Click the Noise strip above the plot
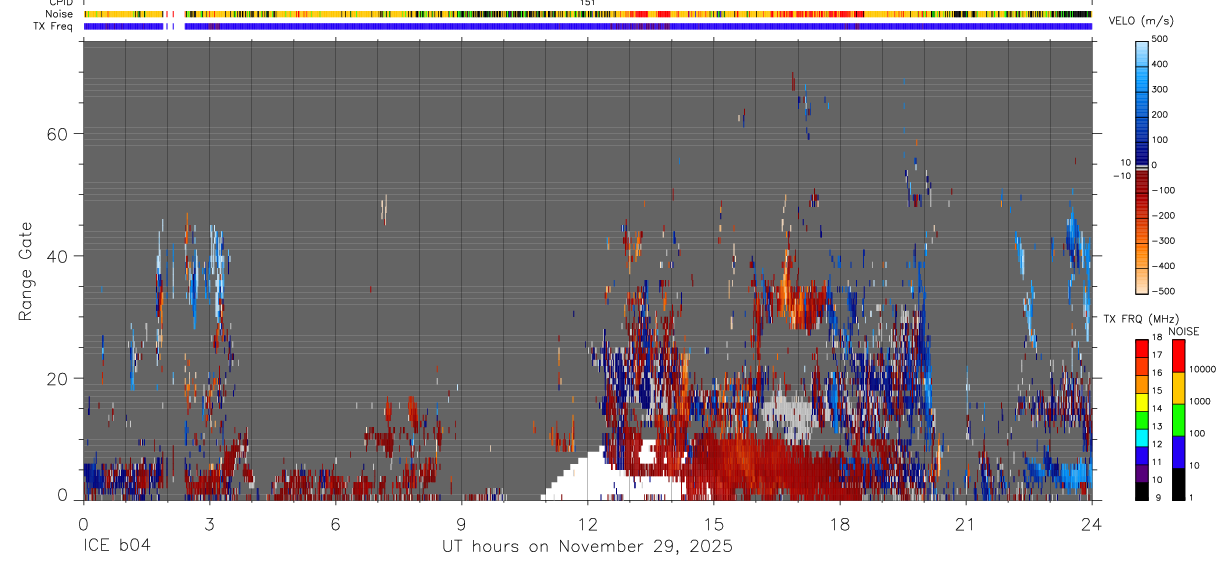1228x567 pixels. tap(587, 15)
